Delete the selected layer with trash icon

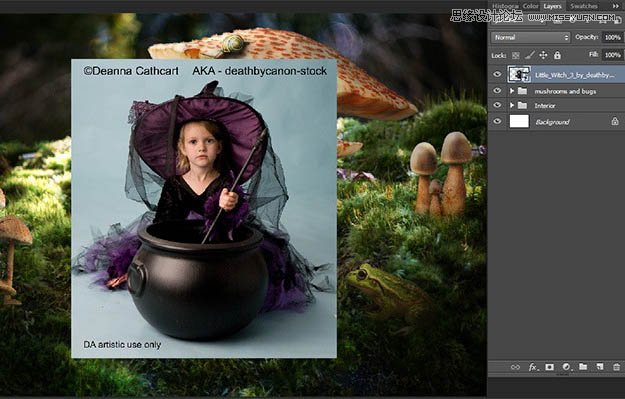point(617,367)
